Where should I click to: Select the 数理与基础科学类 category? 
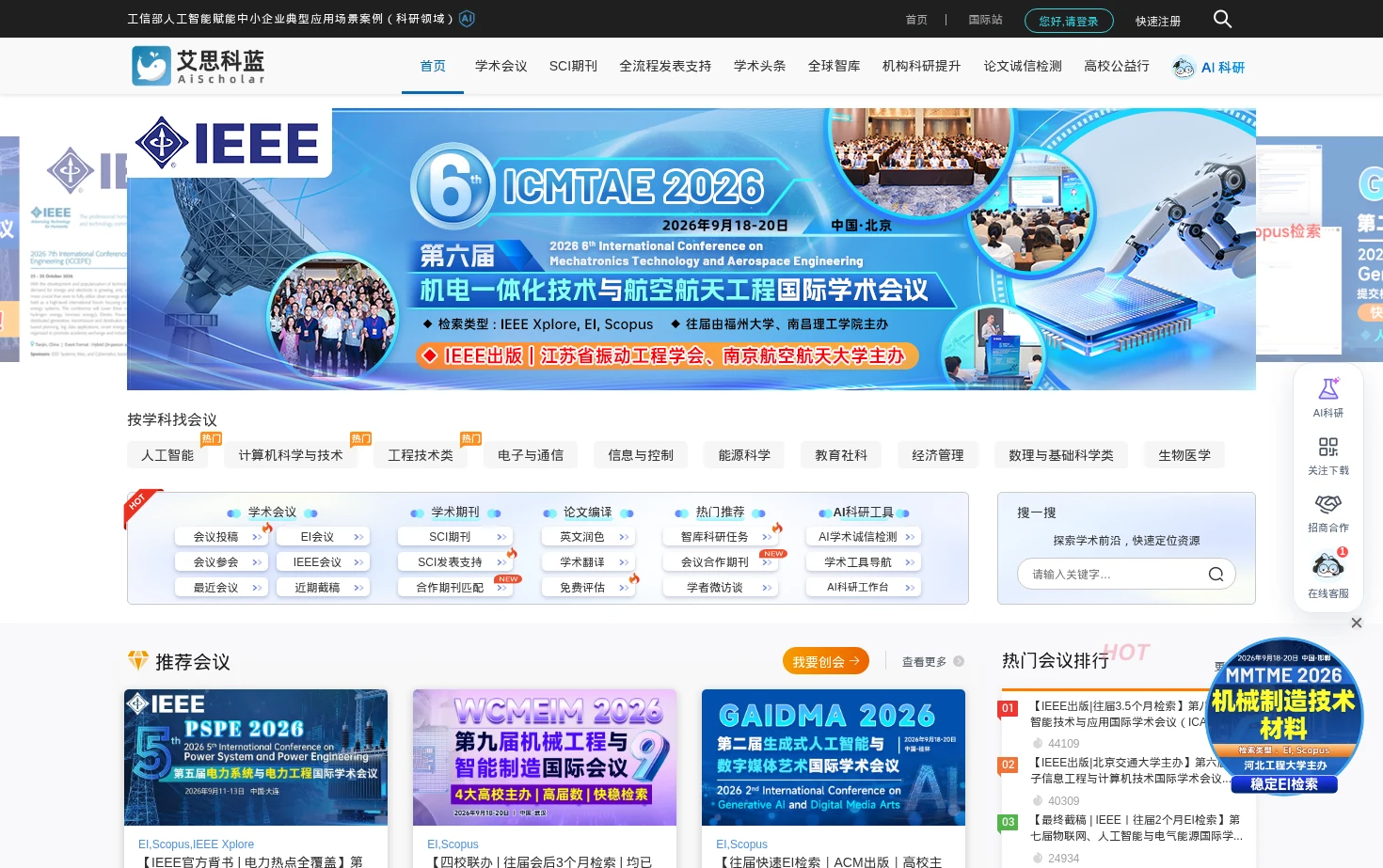(x=1061, y=455)
